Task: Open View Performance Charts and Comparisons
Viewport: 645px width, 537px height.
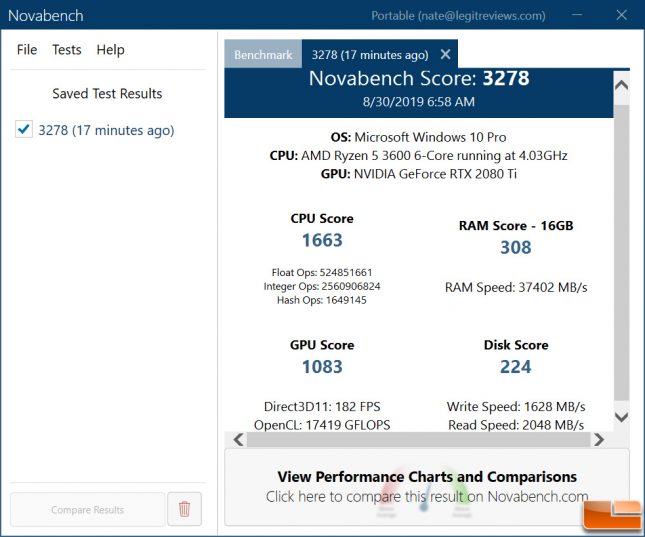Action: (427, 487)
